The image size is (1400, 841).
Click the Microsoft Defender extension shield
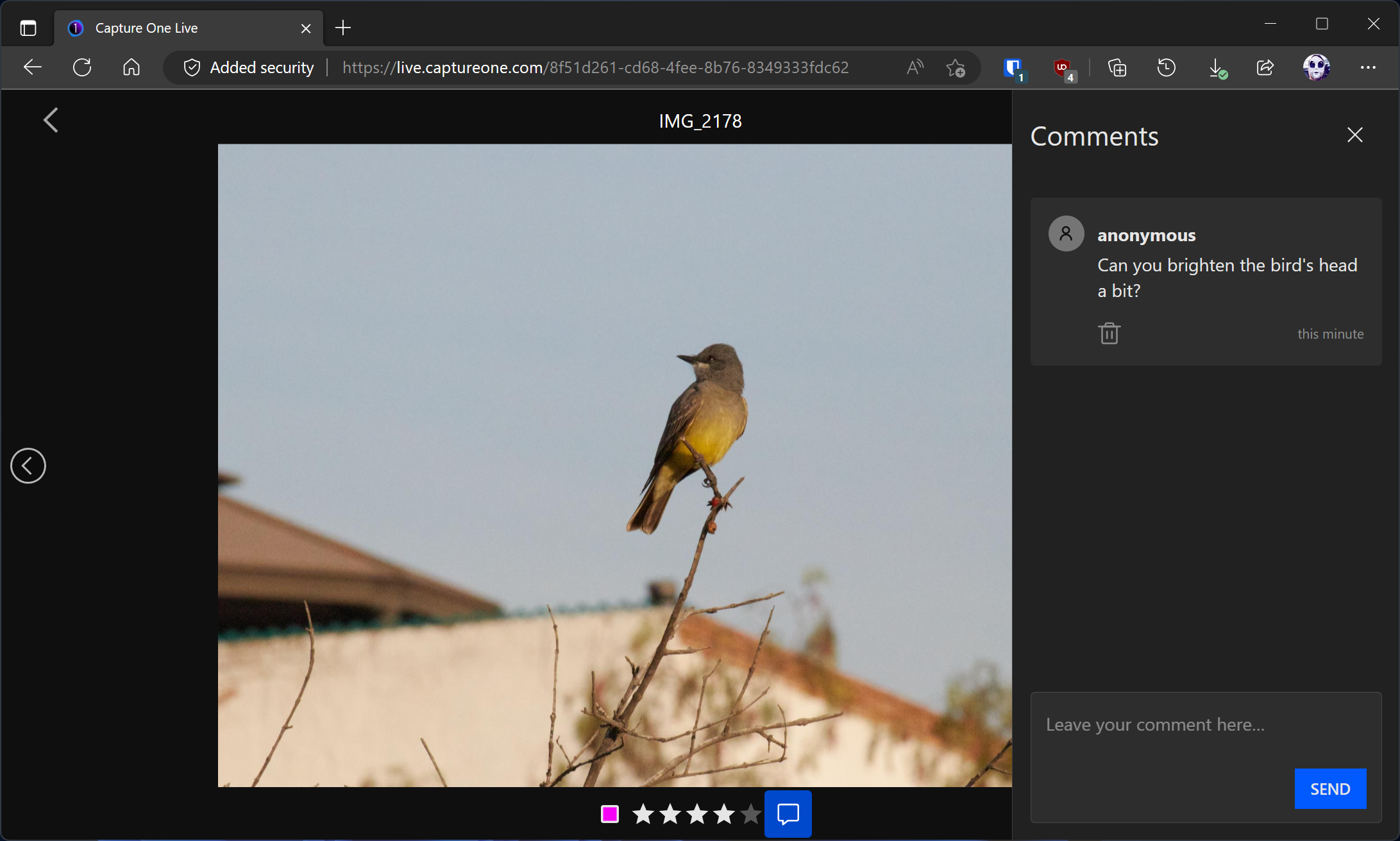[1012, 67]
